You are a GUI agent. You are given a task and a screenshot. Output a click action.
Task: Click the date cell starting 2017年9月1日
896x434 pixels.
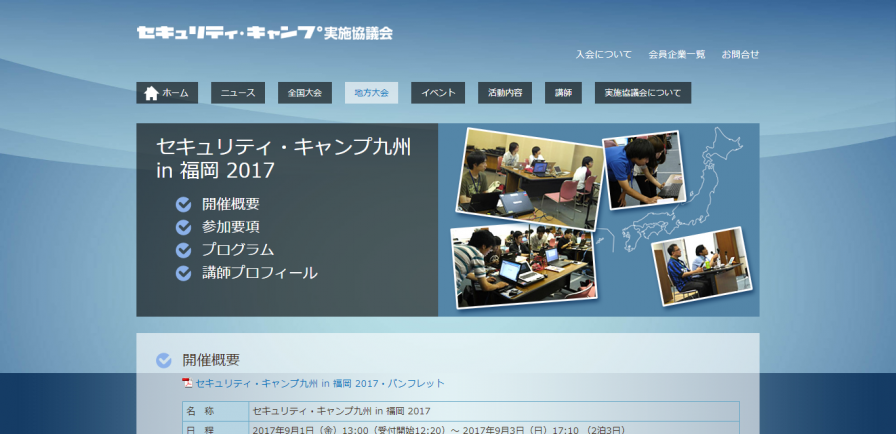click(494, 428)
